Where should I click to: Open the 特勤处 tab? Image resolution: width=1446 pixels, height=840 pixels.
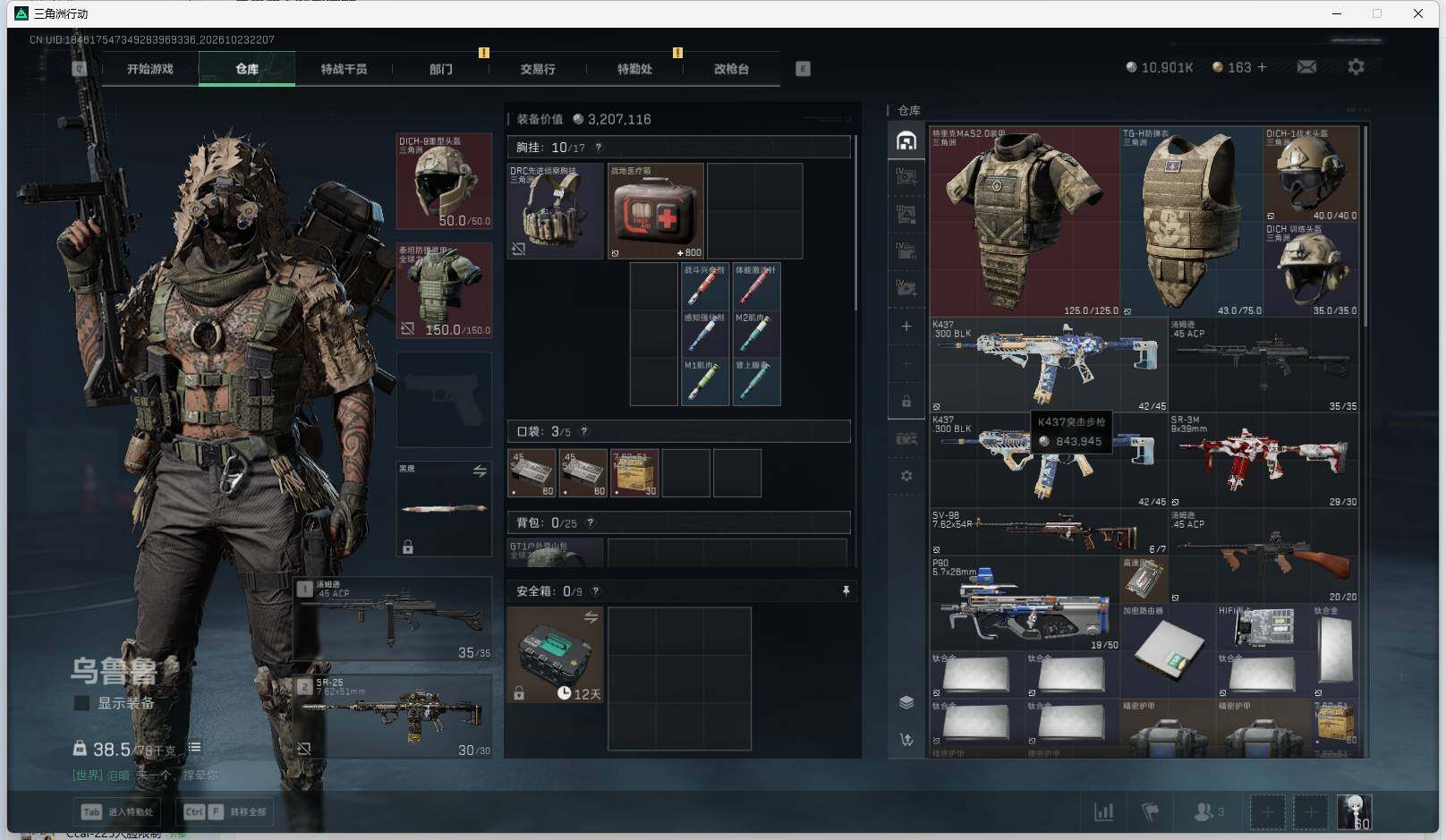pyautogui.click(x=634, y=69)
